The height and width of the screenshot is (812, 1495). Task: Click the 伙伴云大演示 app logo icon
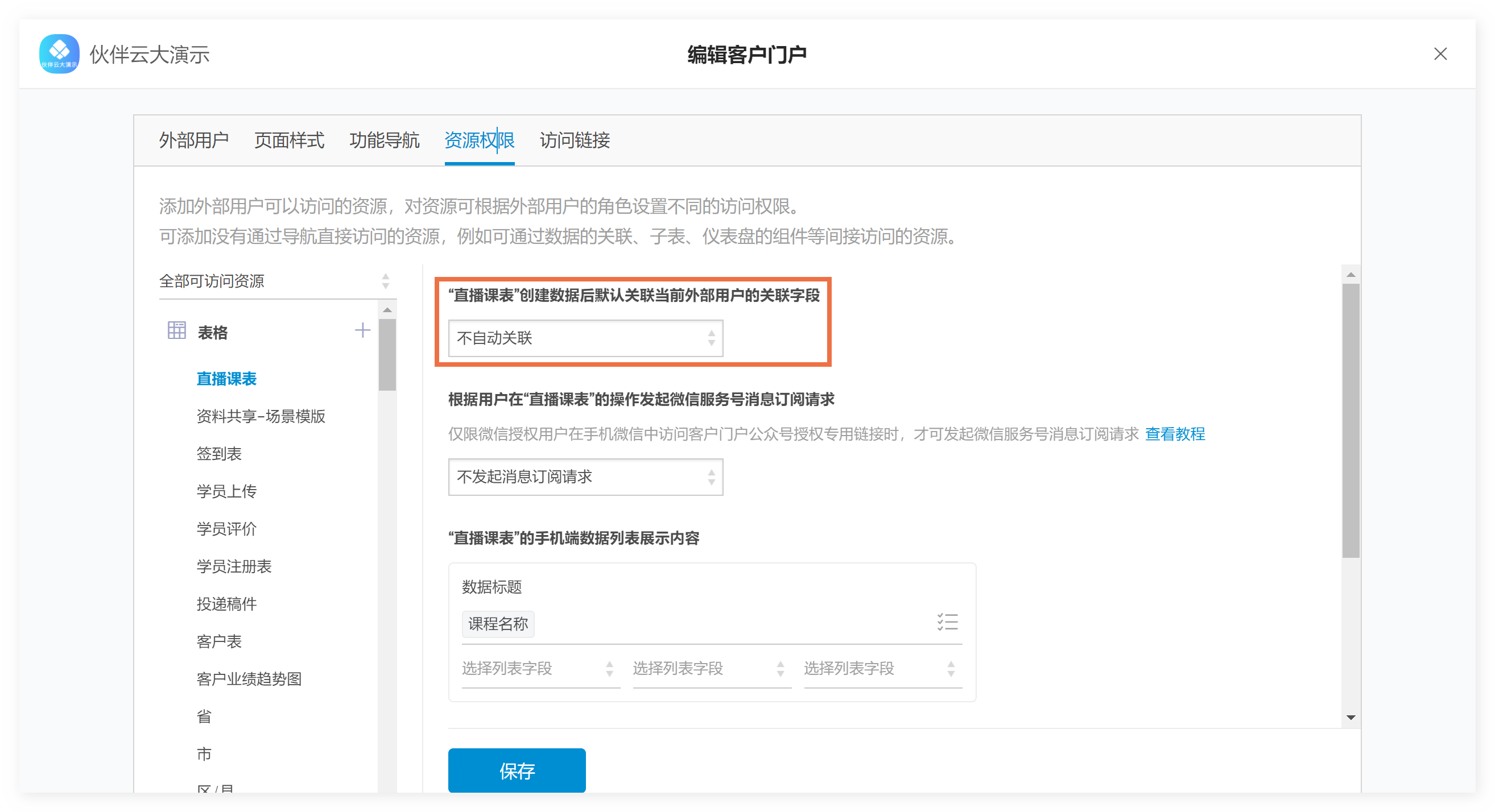(x=59, y=54)
